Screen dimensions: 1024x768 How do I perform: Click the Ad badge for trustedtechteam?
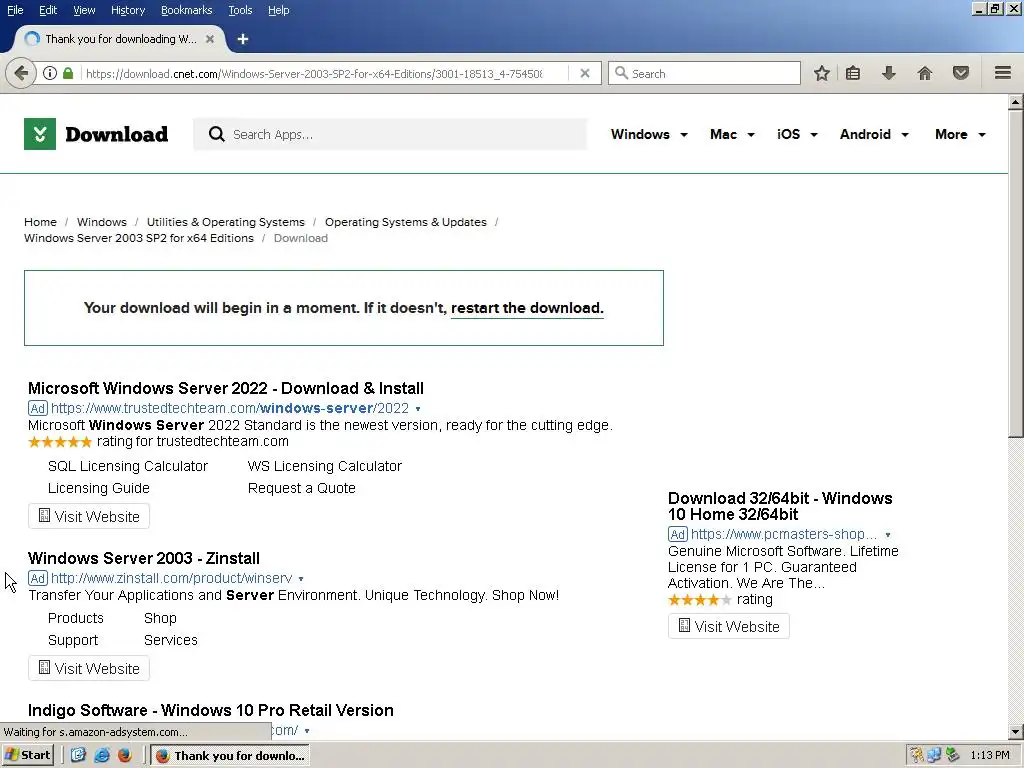(x=37, y=408)
